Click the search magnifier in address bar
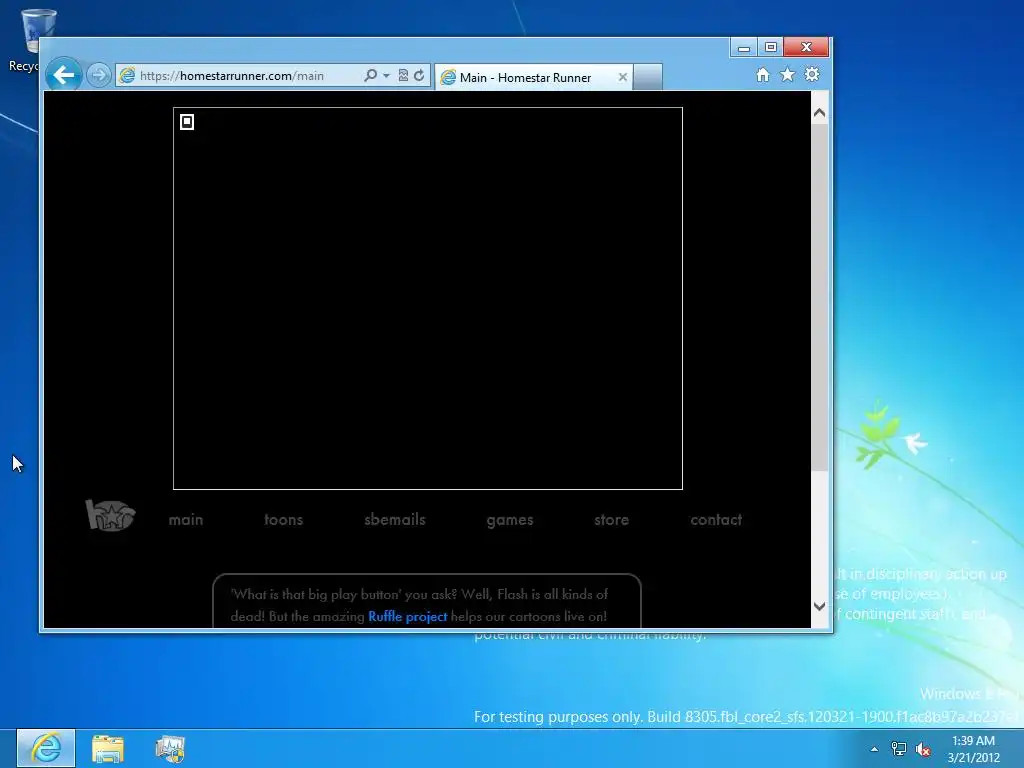Image resolution: width=1024 pixels, height=768 pixels. point(370,76)
